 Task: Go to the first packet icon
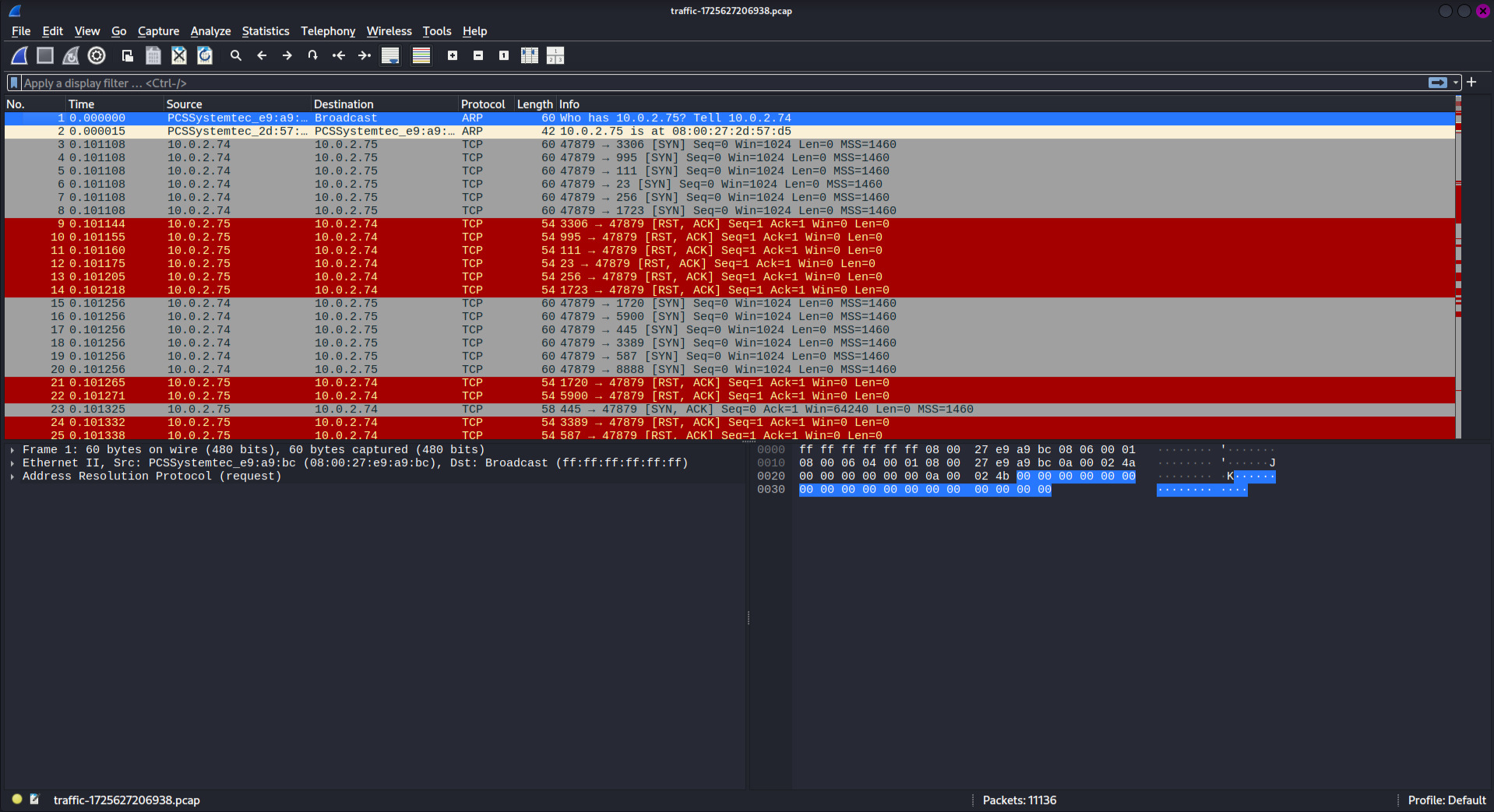click(339, 55)
